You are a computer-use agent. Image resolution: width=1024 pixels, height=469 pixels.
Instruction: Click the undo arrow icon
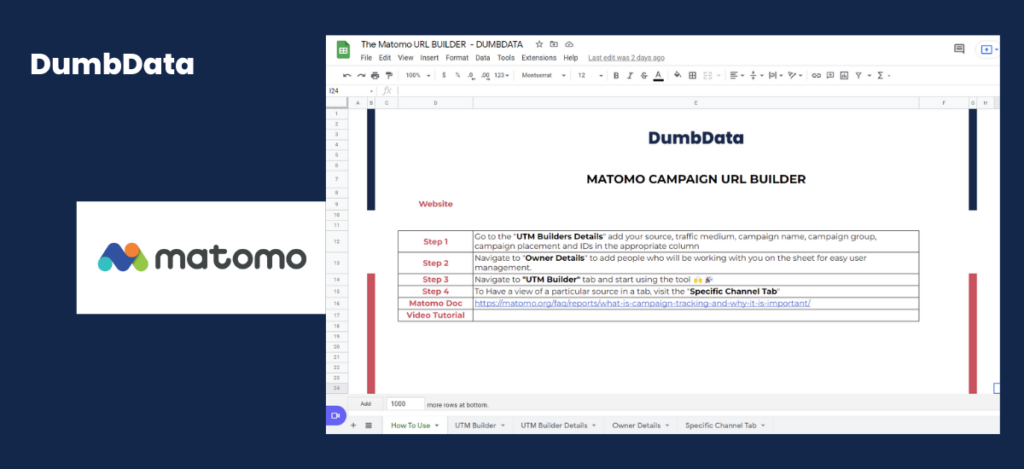(x=347, y=76)
